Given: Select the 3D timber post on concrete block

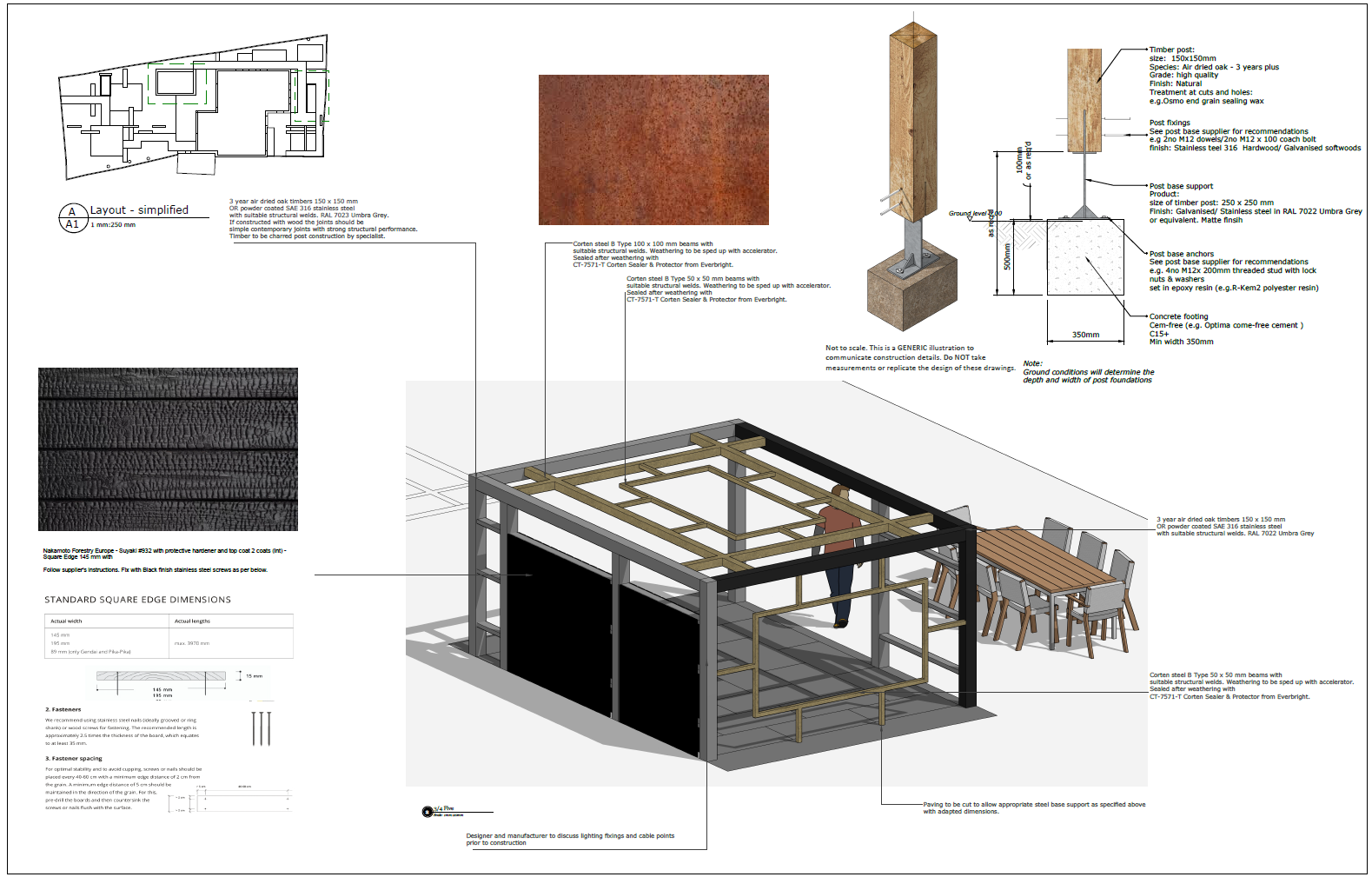Looking at the screenshot, I should pyautogui.click(x=911, y=178).
